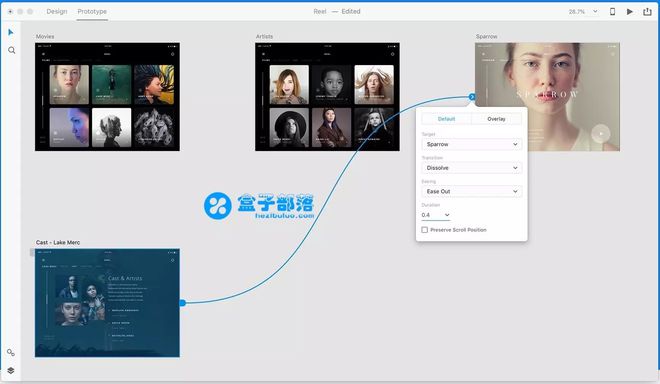
Task: Click the Sparrow artboard connection arrow handle
Action: [x=472, y=97]
